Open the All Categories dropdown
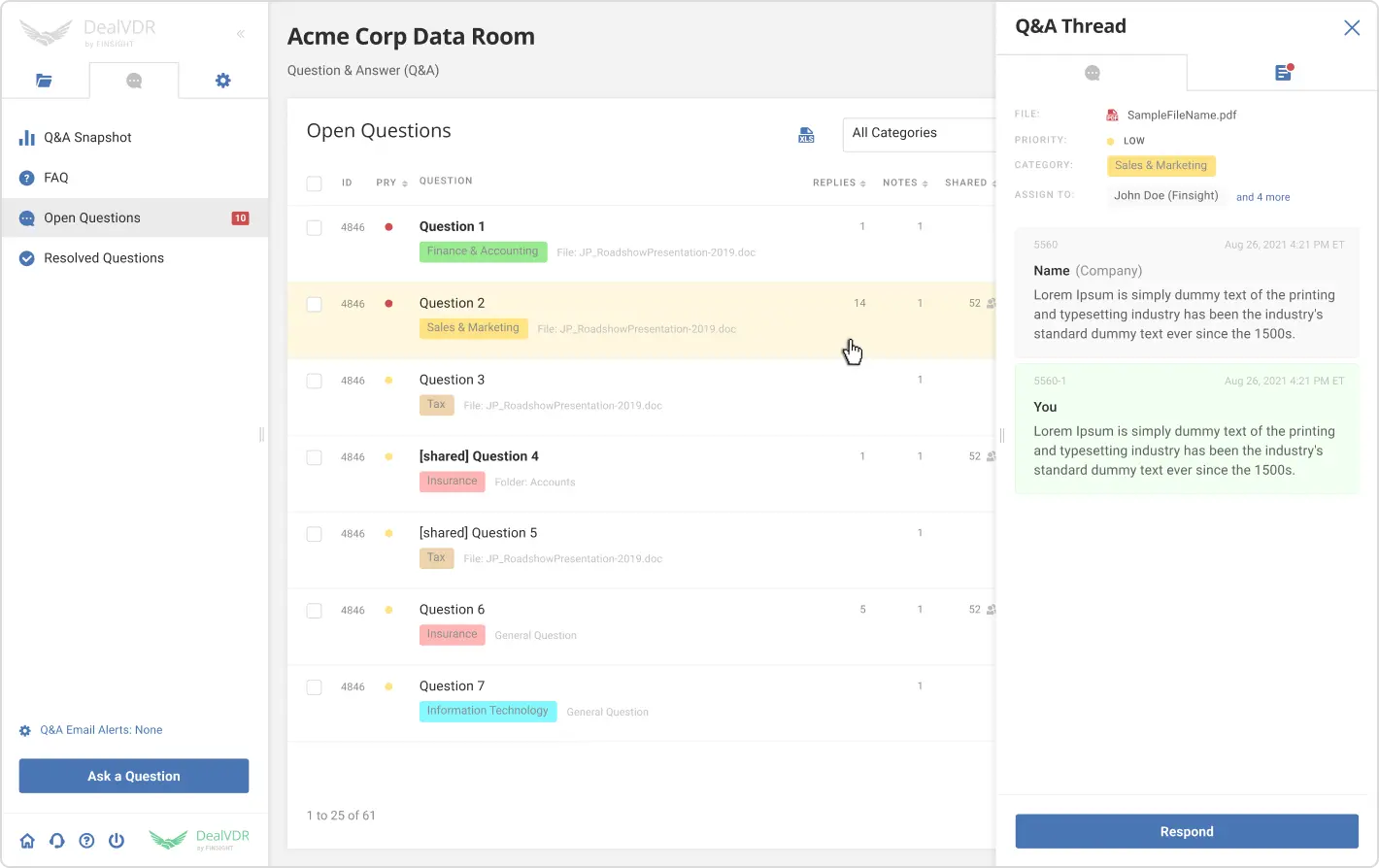The height and width of the screenshot is (868, 1379). coord(918,133)
